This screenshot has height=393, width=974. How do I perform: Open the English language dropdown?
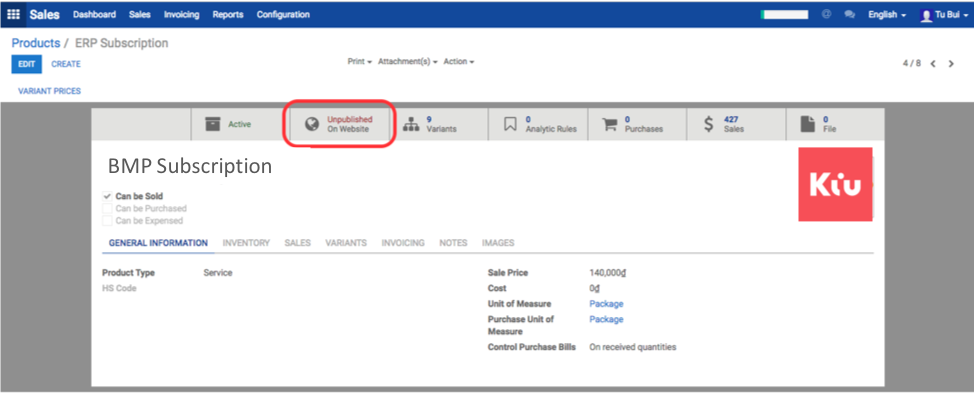coord(886,15)
